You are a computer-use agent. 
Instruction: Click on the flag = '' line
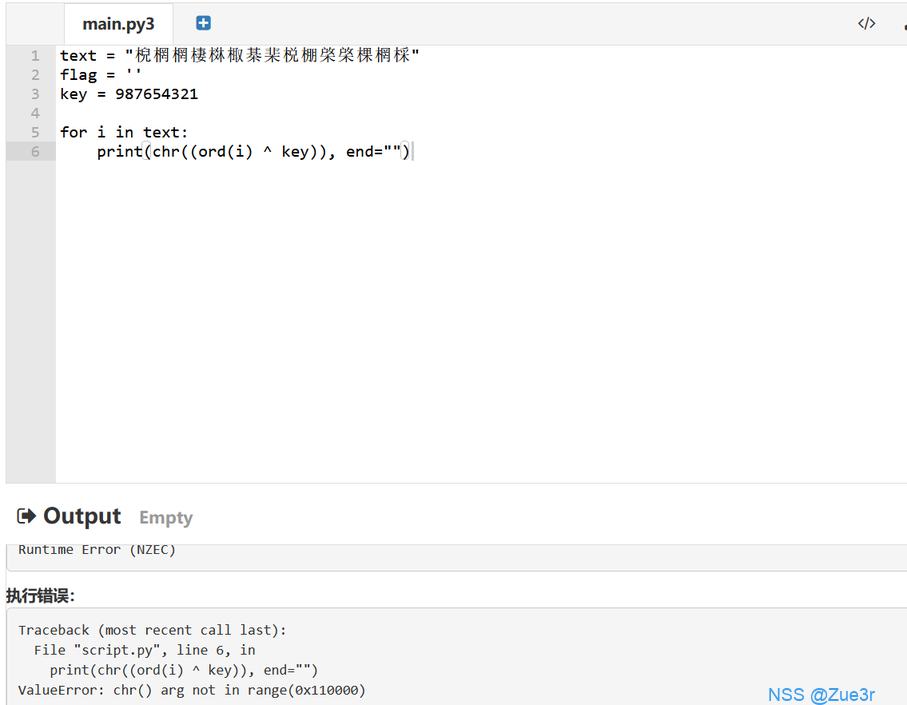[x=101, y=75]
